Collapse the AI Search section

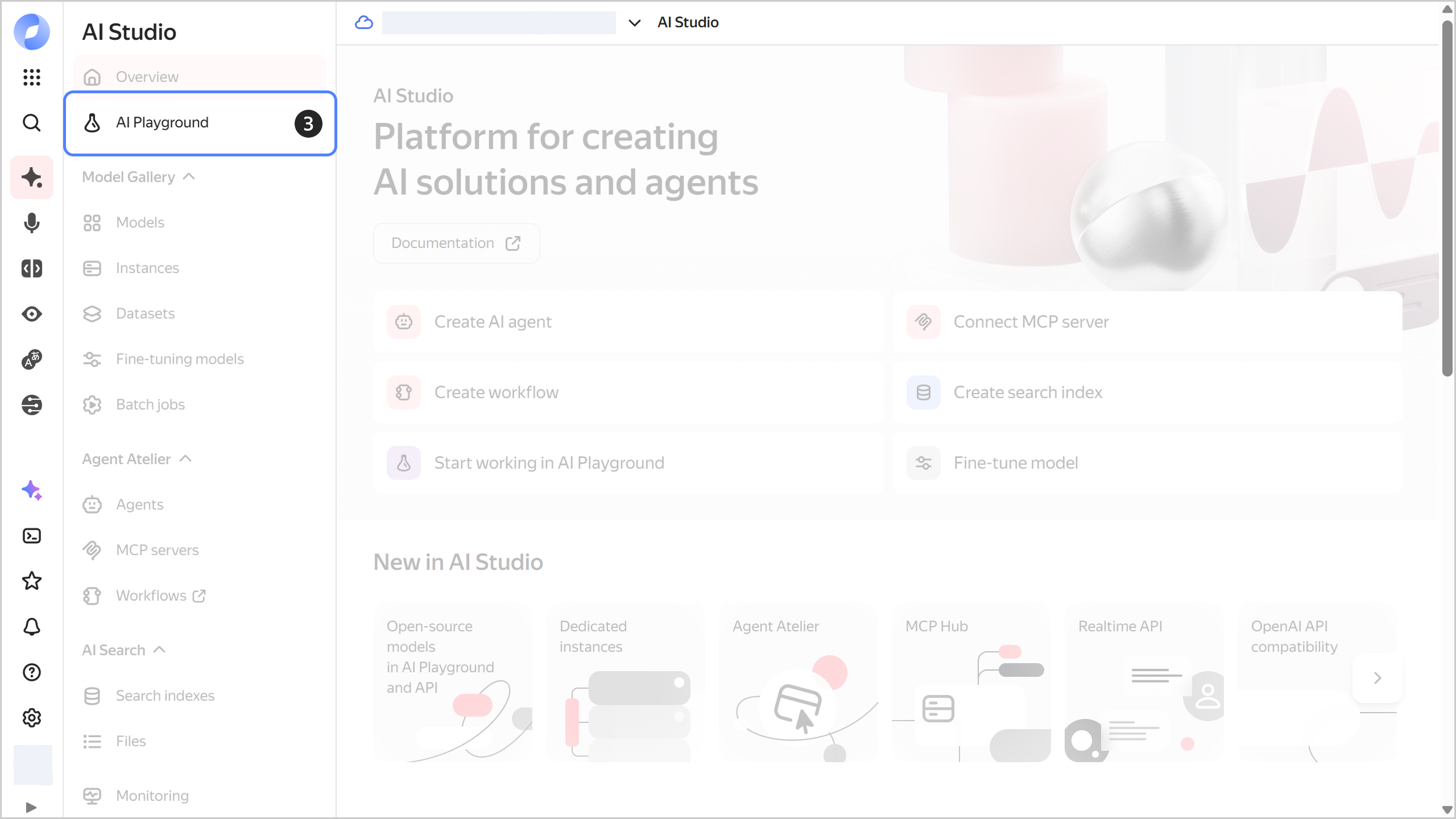tap(160, 650)
